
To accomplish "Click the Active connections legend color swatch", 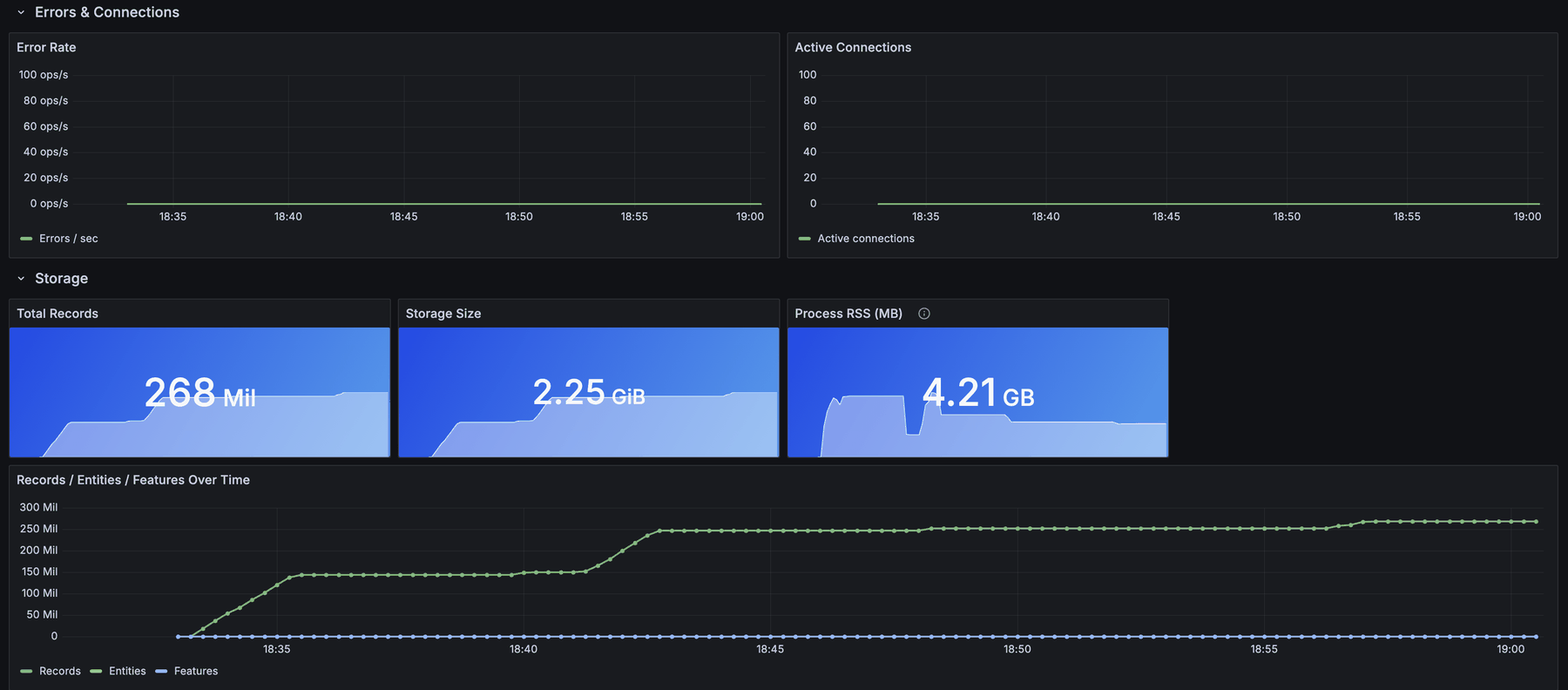I will (x=804, y=239).
